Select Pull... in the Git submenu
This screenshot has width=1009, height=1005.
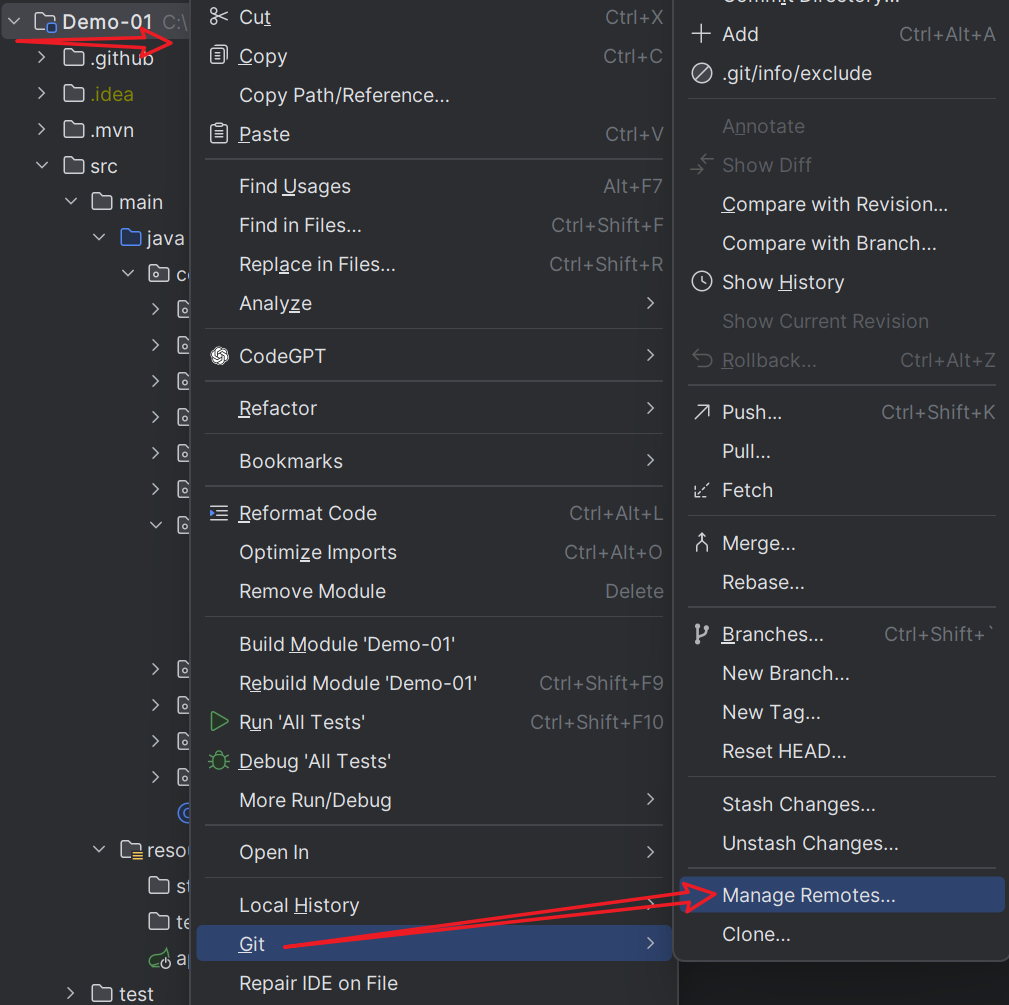[x=842, y=451]
